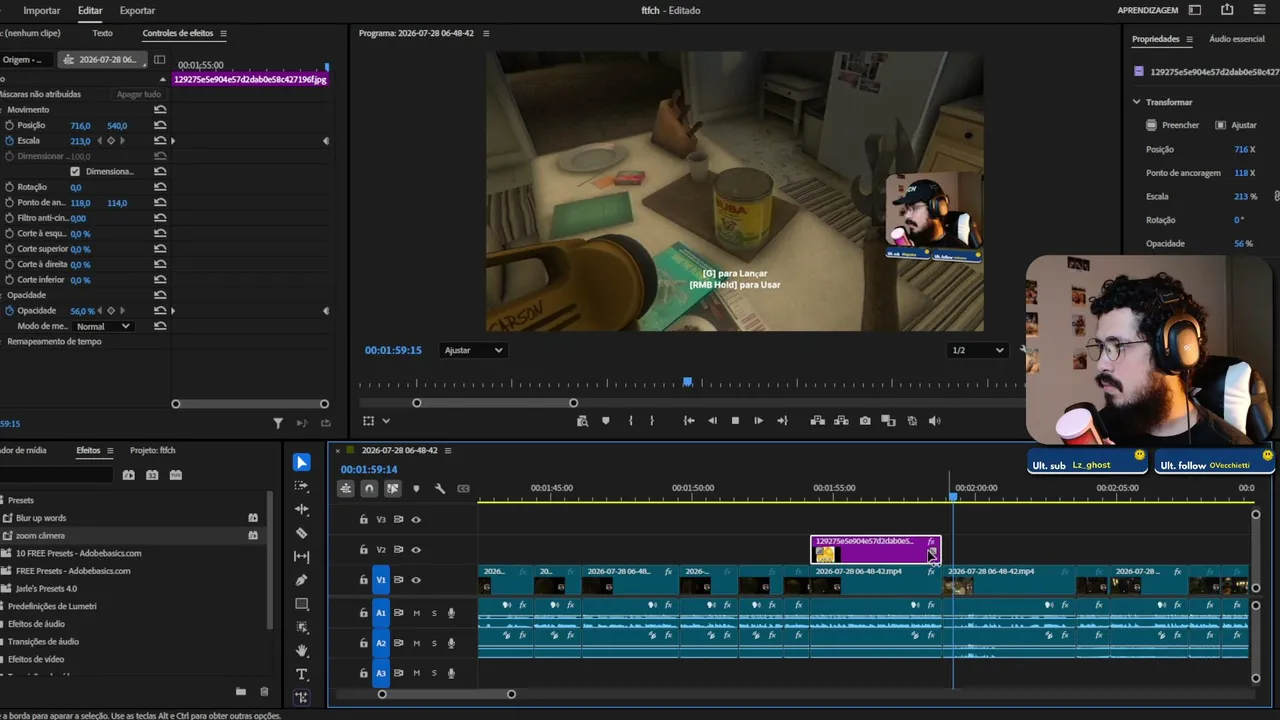Toggle comparison view in Program monitor

pos(888,421)
